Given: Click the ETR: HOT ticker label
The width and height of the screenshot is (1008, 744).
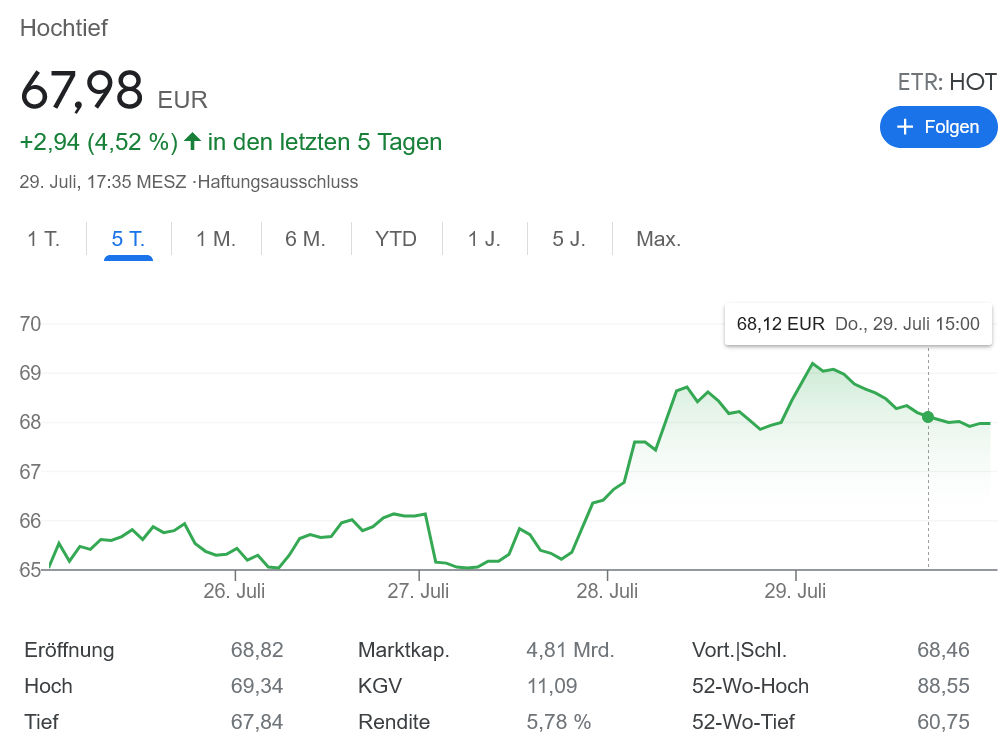Looking at the screenshot, I should click(x=946, y=82).
